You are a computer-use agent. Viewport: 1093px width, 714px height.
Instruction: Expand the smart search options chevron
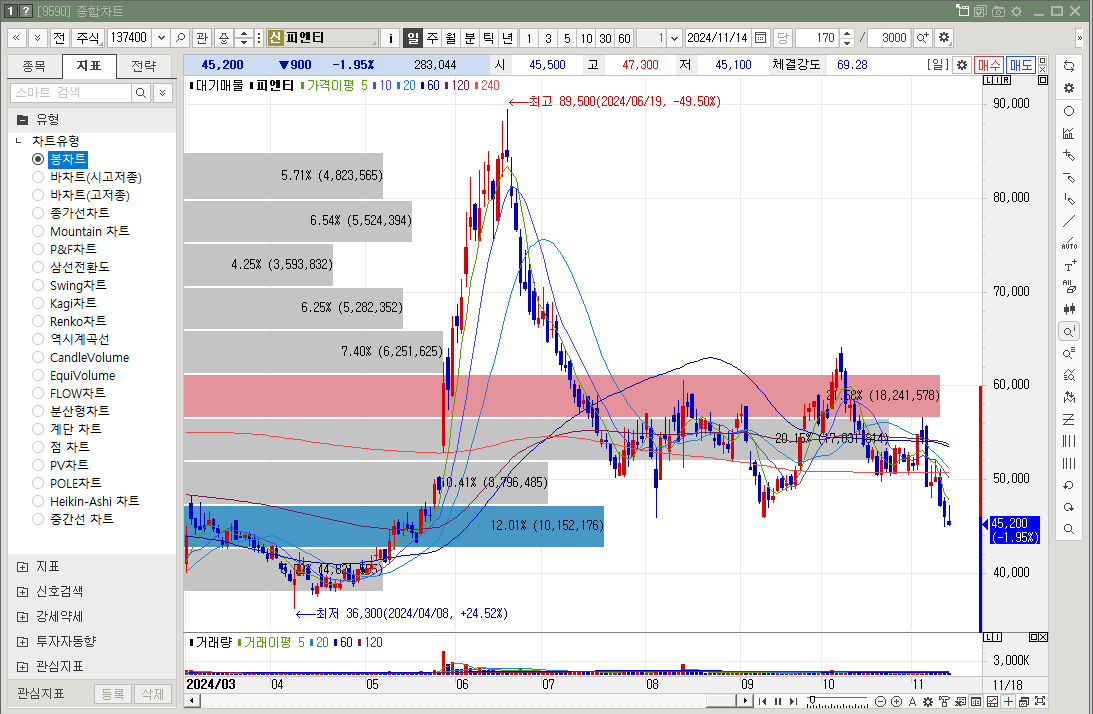162,93
